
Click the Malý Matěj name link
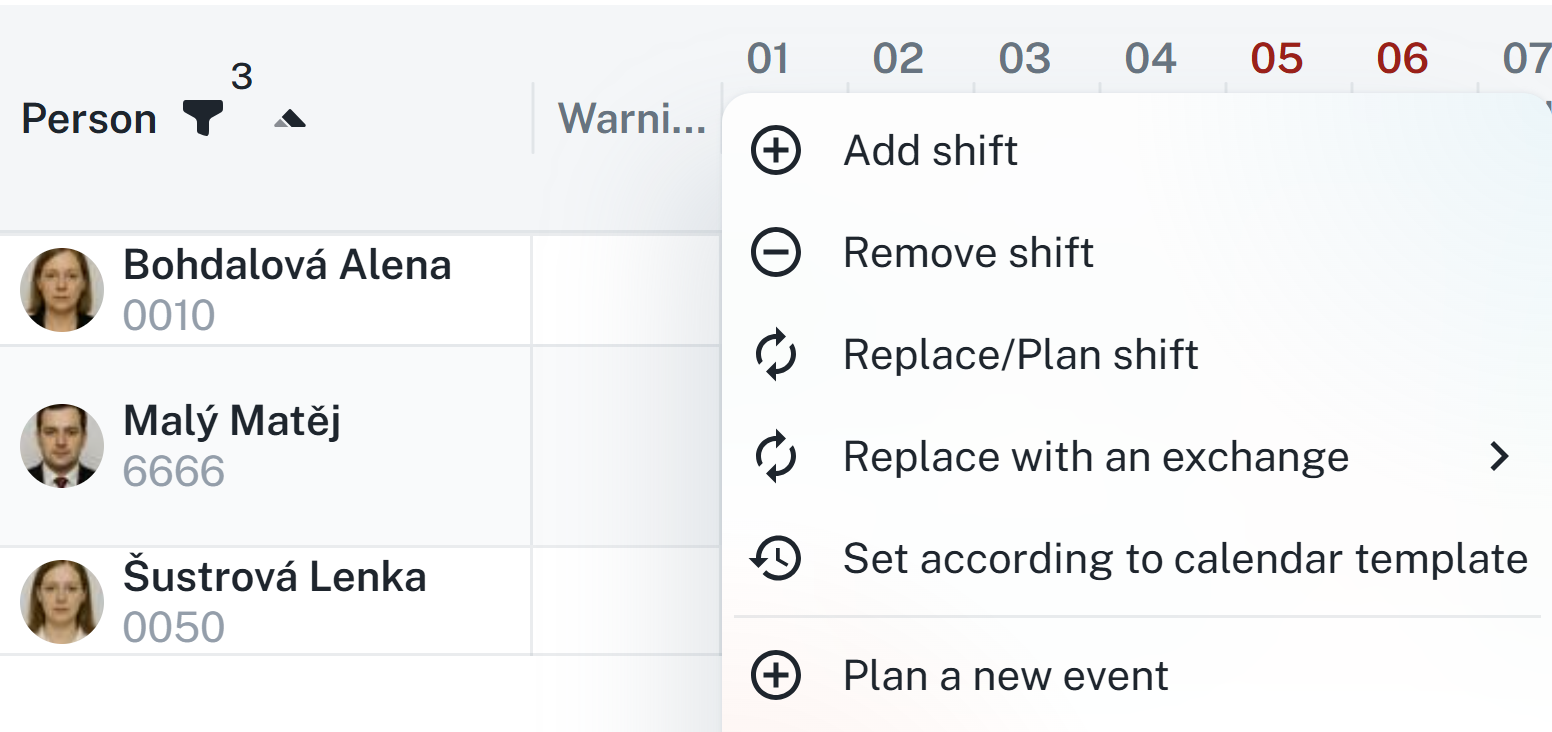(x=232, y=421)
